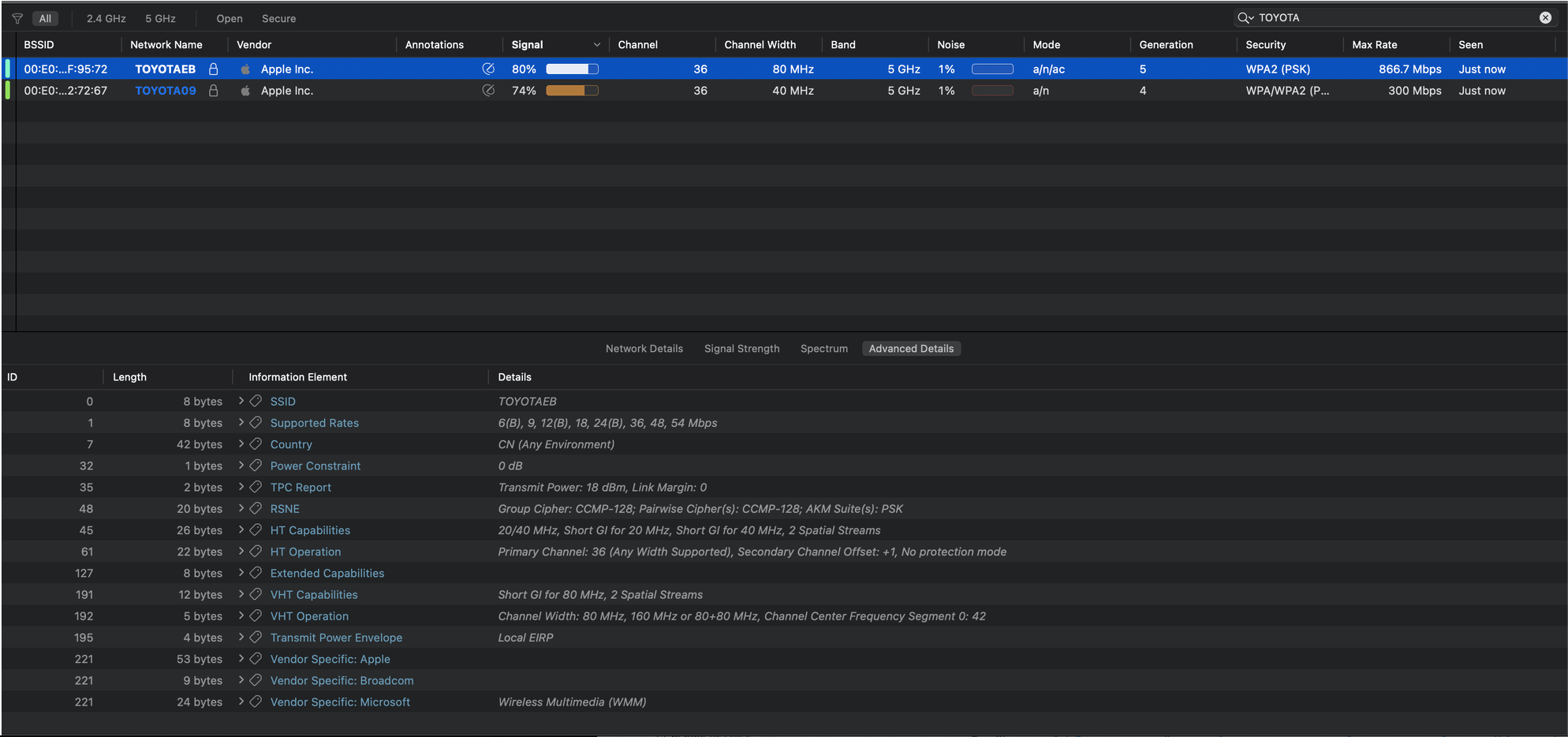Click the Apple vendor logo for TOYOTA09
The width and height of the screenshot is (1568, 737).
(245, 90)
